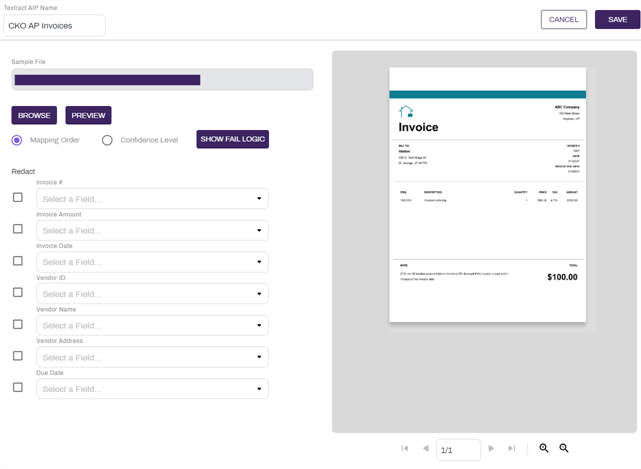The image size is (641, 469).
Task: Open the Vendor Name field dropdown
Action: coord(152,325)
